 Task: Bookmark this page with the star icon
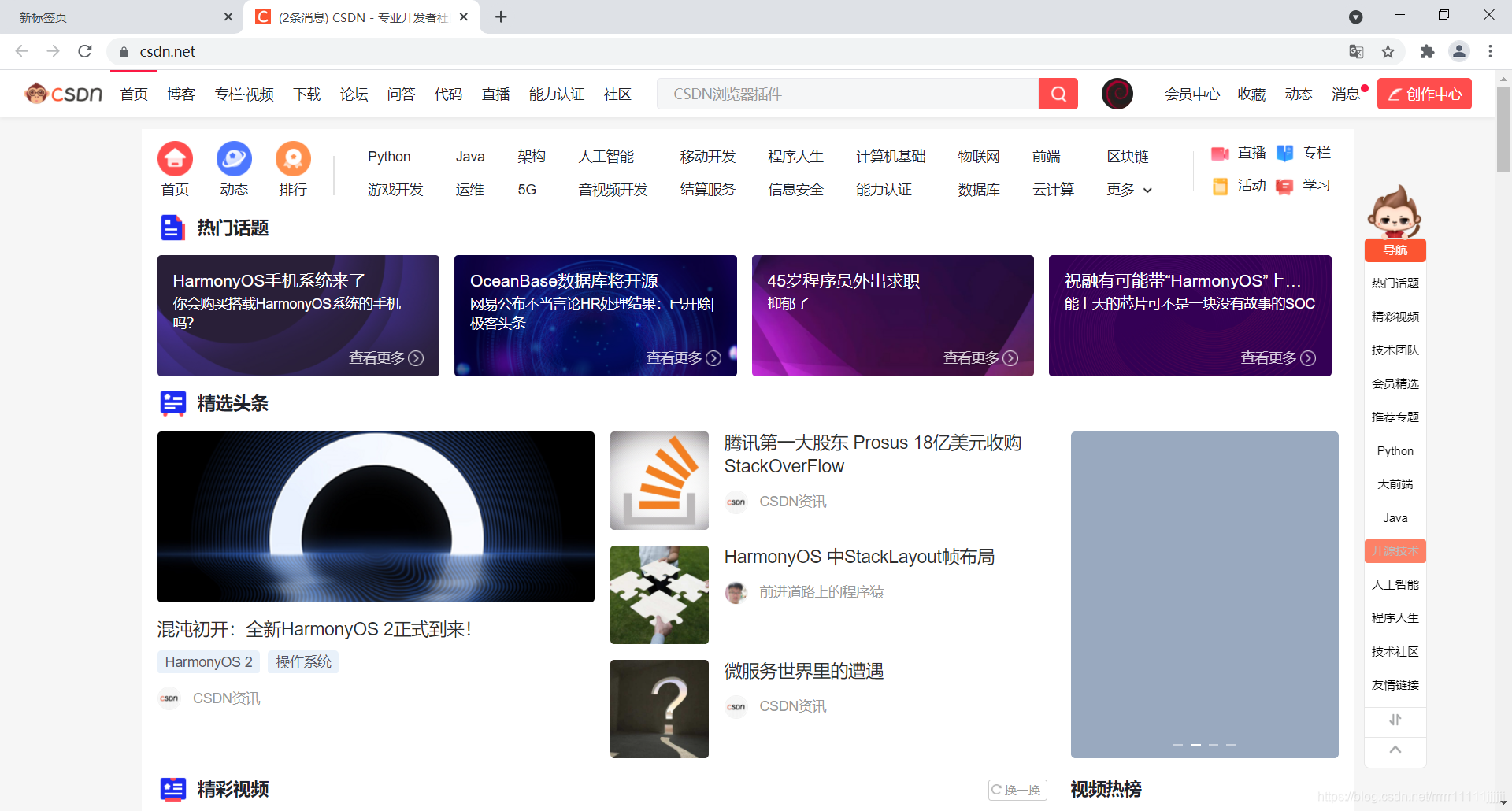[1388, 51]
